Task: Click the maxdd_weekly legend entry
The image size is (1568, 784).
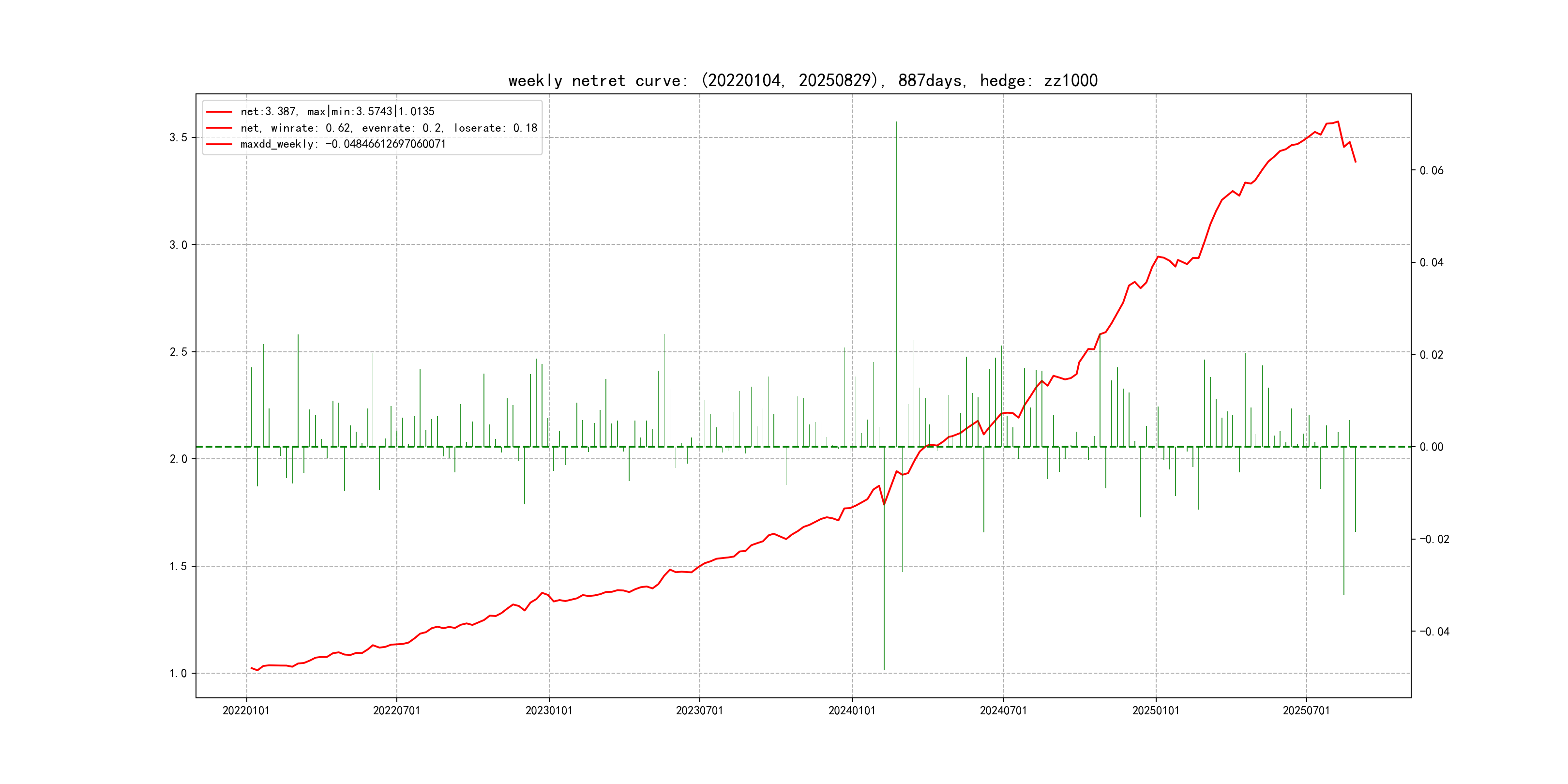Action: click(x=343, y=144)
